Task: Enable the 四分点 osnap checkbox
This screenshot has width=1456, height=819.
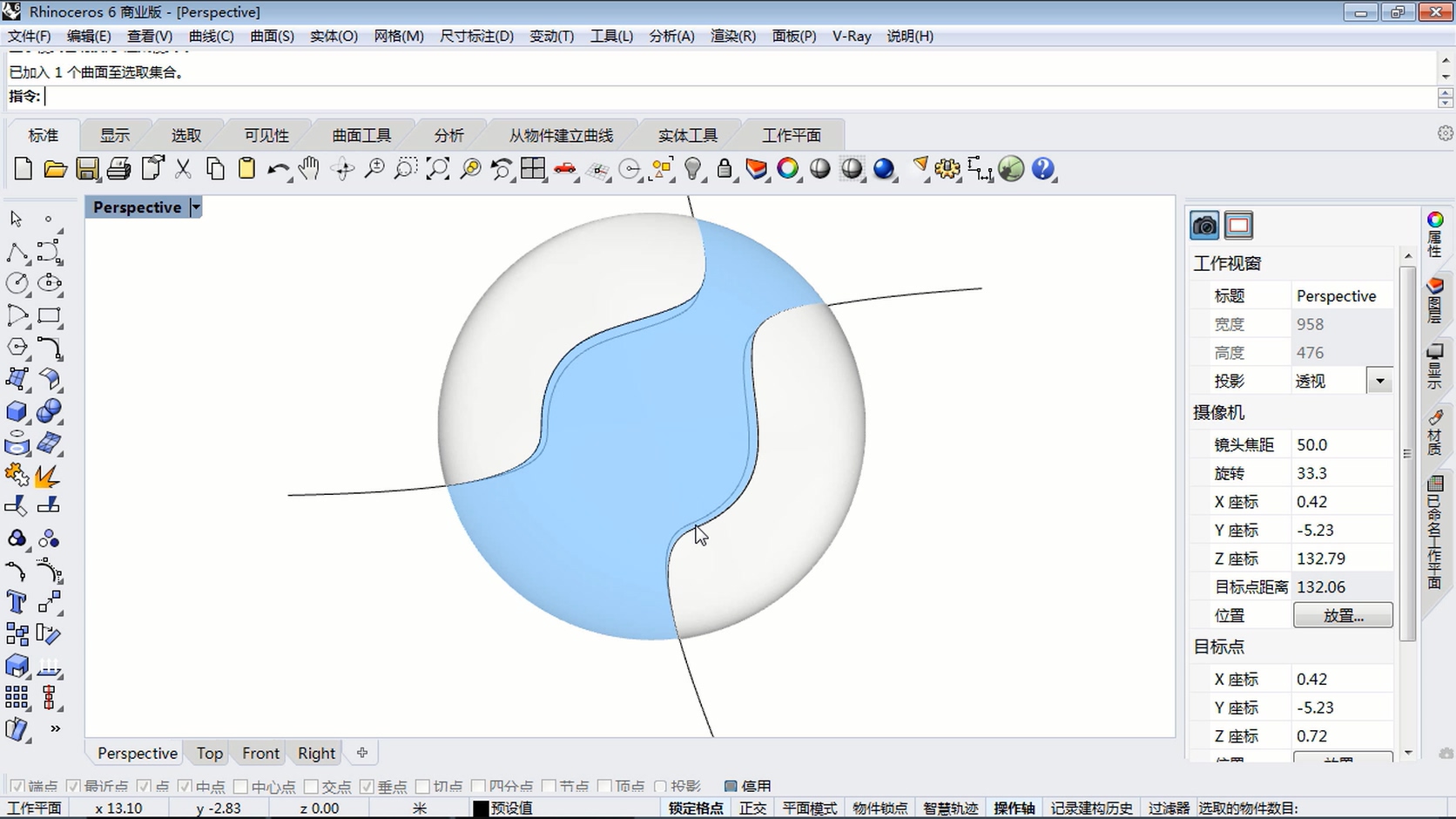Action: tap(478, 786)
